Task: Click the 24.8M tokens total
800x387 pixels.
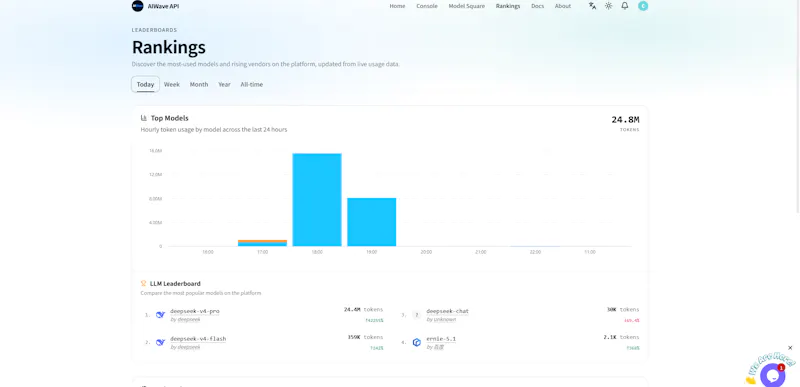Action: (625, 120)
